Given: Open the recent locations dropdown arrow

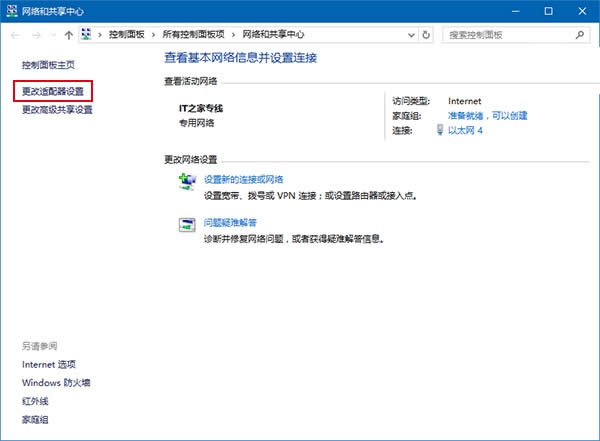Looking at the screenshot, I should (54, 35).
